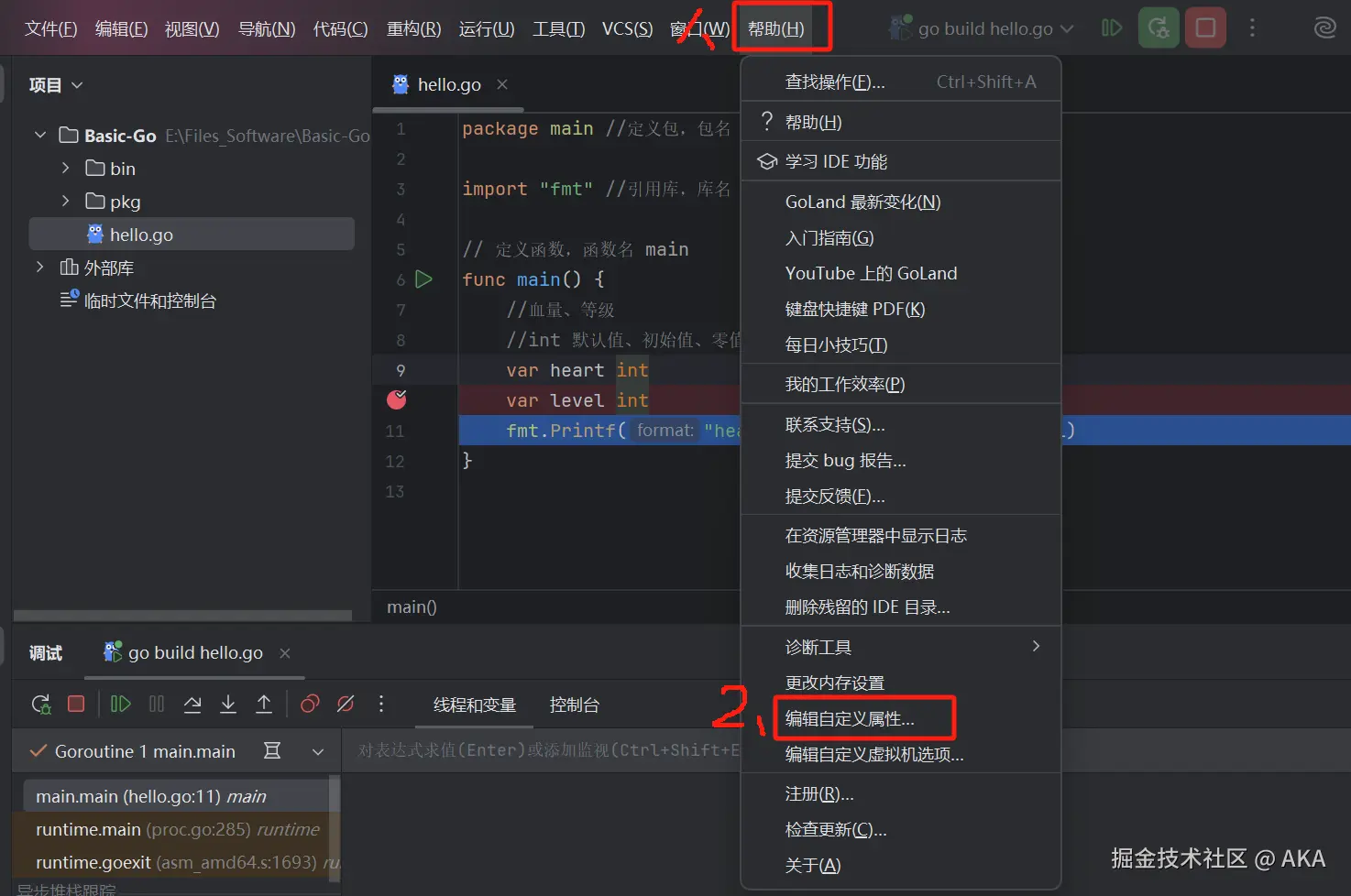Choose GoLand 最新变化 menu item
The width and height of the screenshot is (1351, 896).
coord(900,202)
